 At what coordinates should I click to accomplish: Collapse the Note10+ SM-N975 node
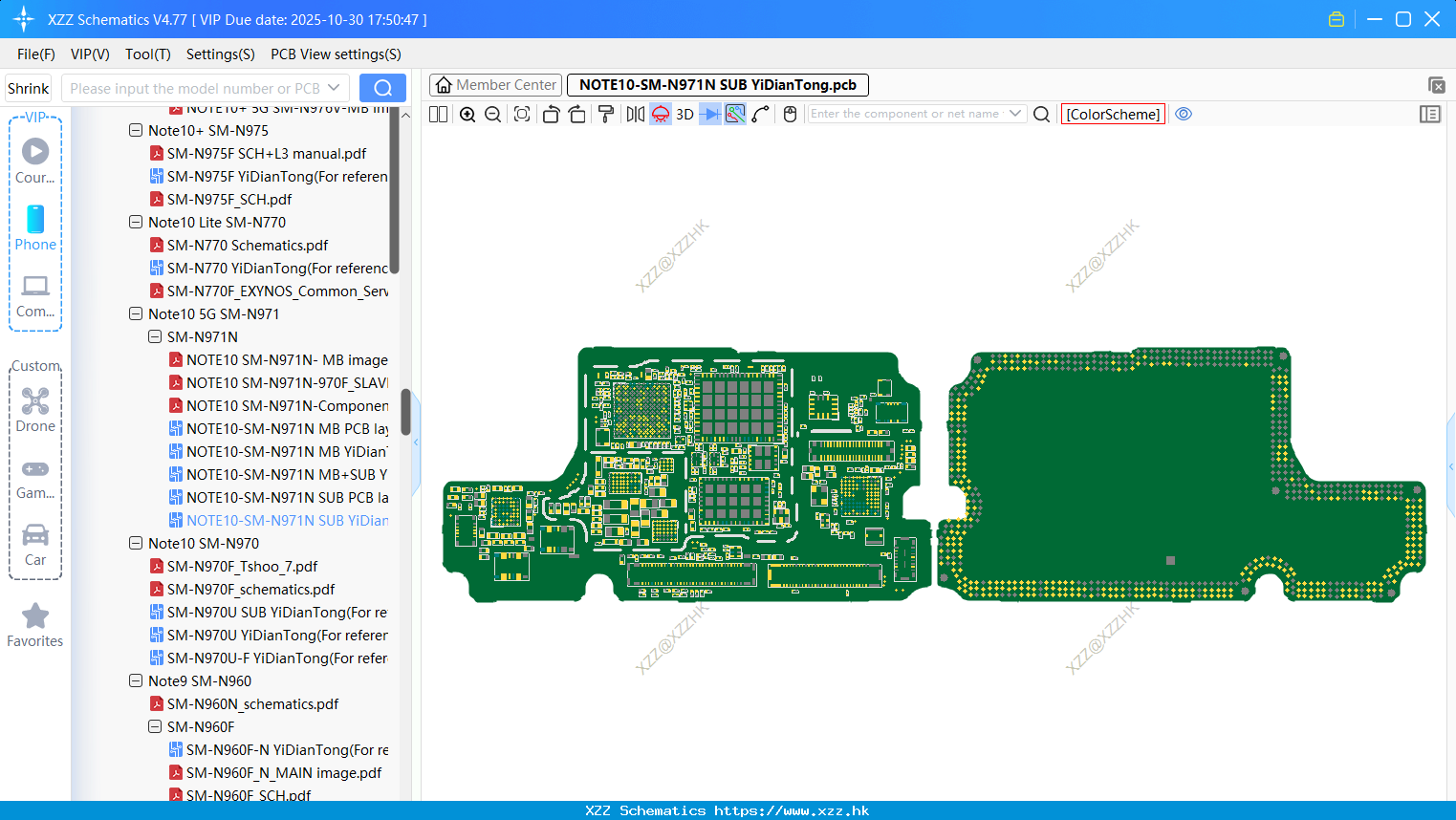tap(136, 130)
